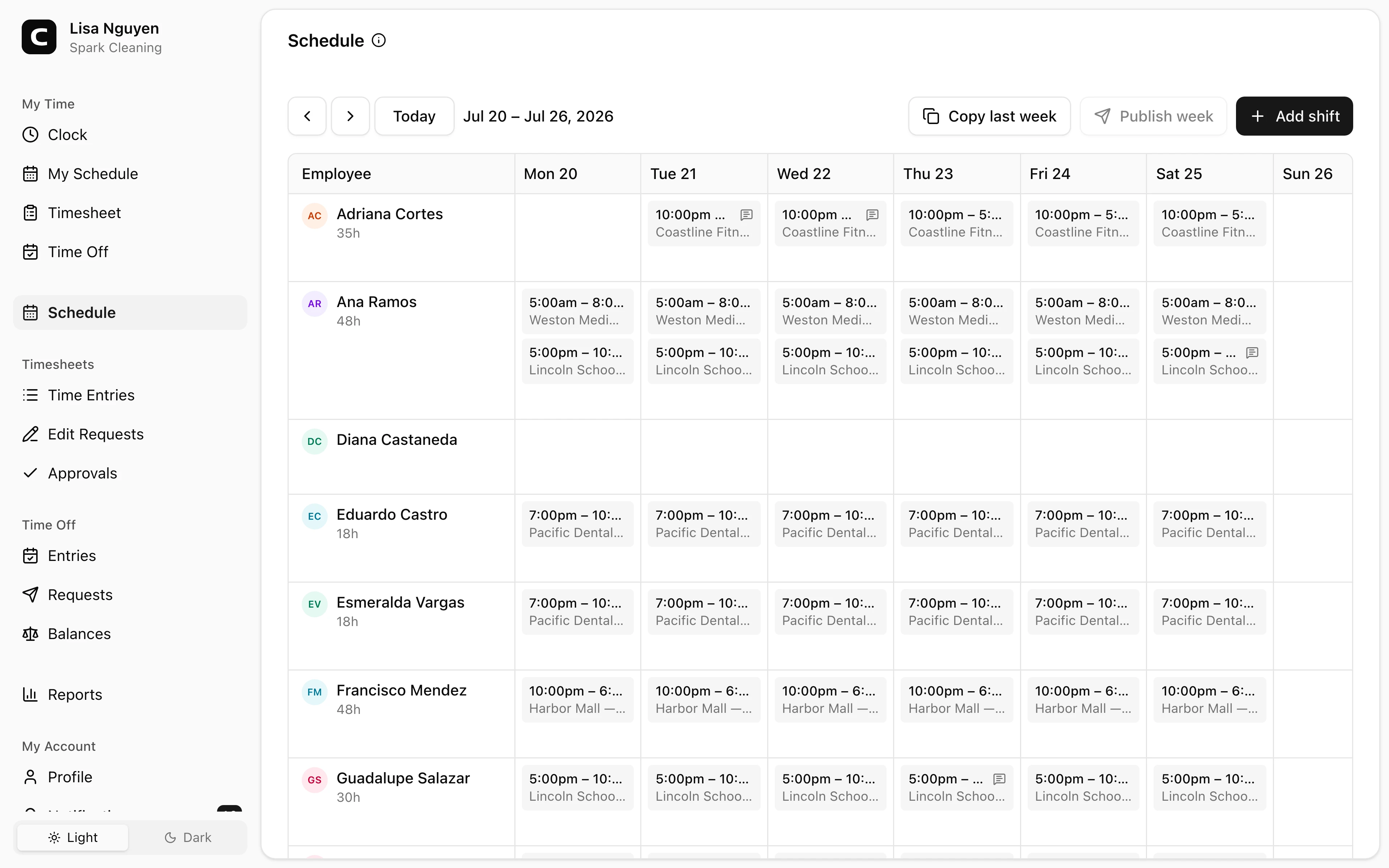Open Clock in sidebar
The height and width of the screenshot is (868, 1389).
[x=130, y=135]
